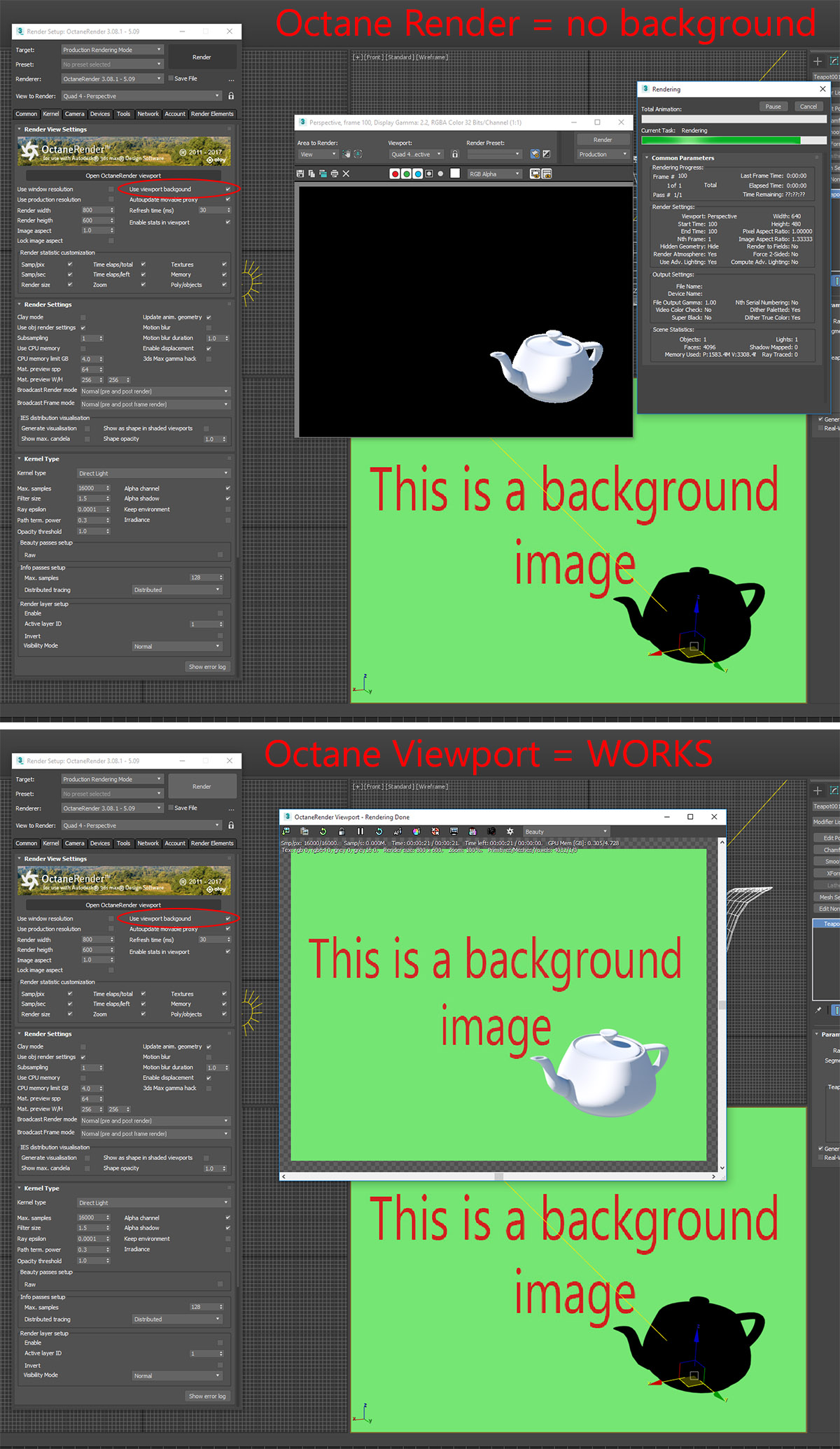This screenshot has height=1449, width=840.
Task: Clear the frame buffer with the X icon
Action: pos(346,174)
